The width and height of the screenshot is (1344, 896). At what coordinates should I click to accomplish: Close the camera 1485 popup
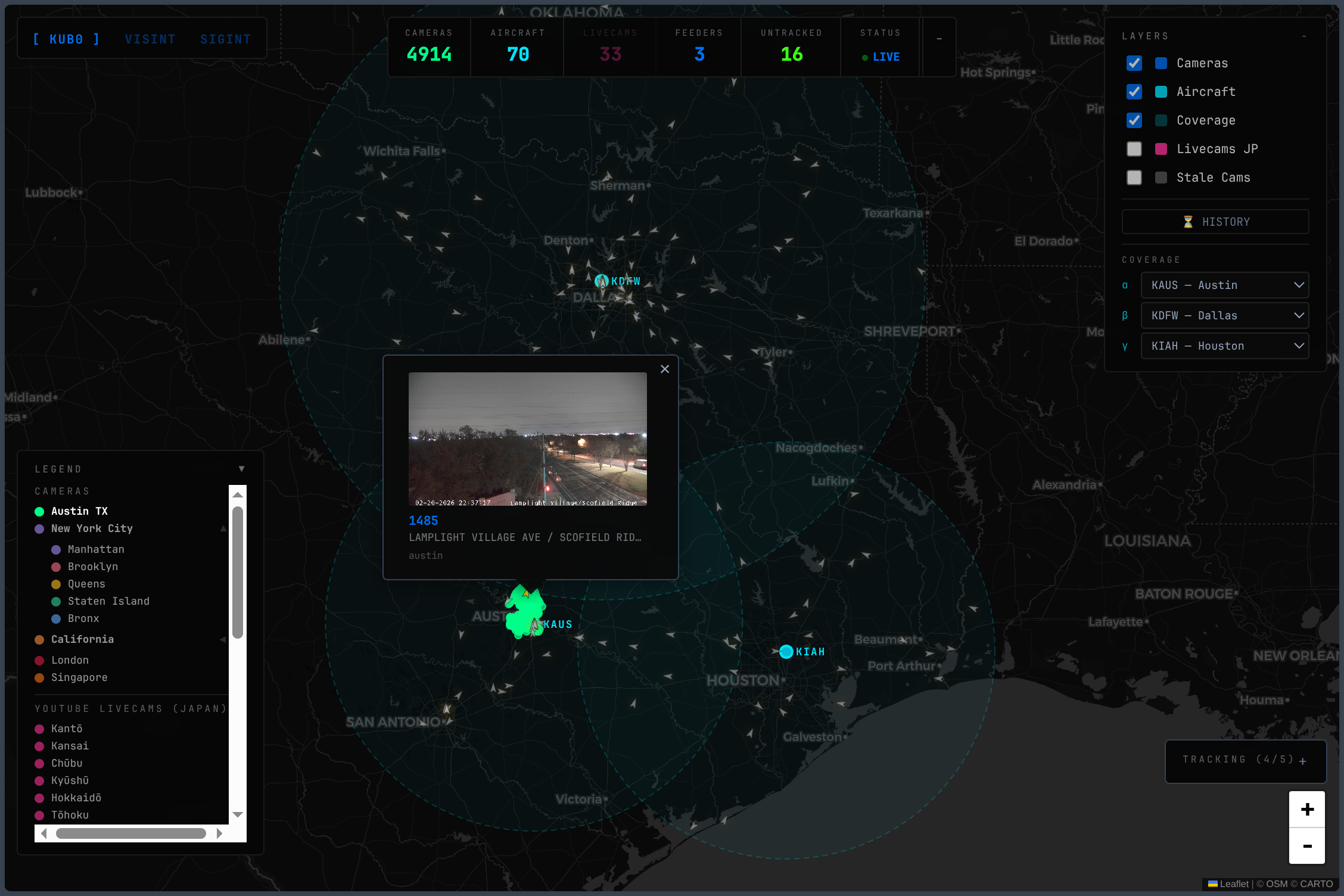coord(665,369)
